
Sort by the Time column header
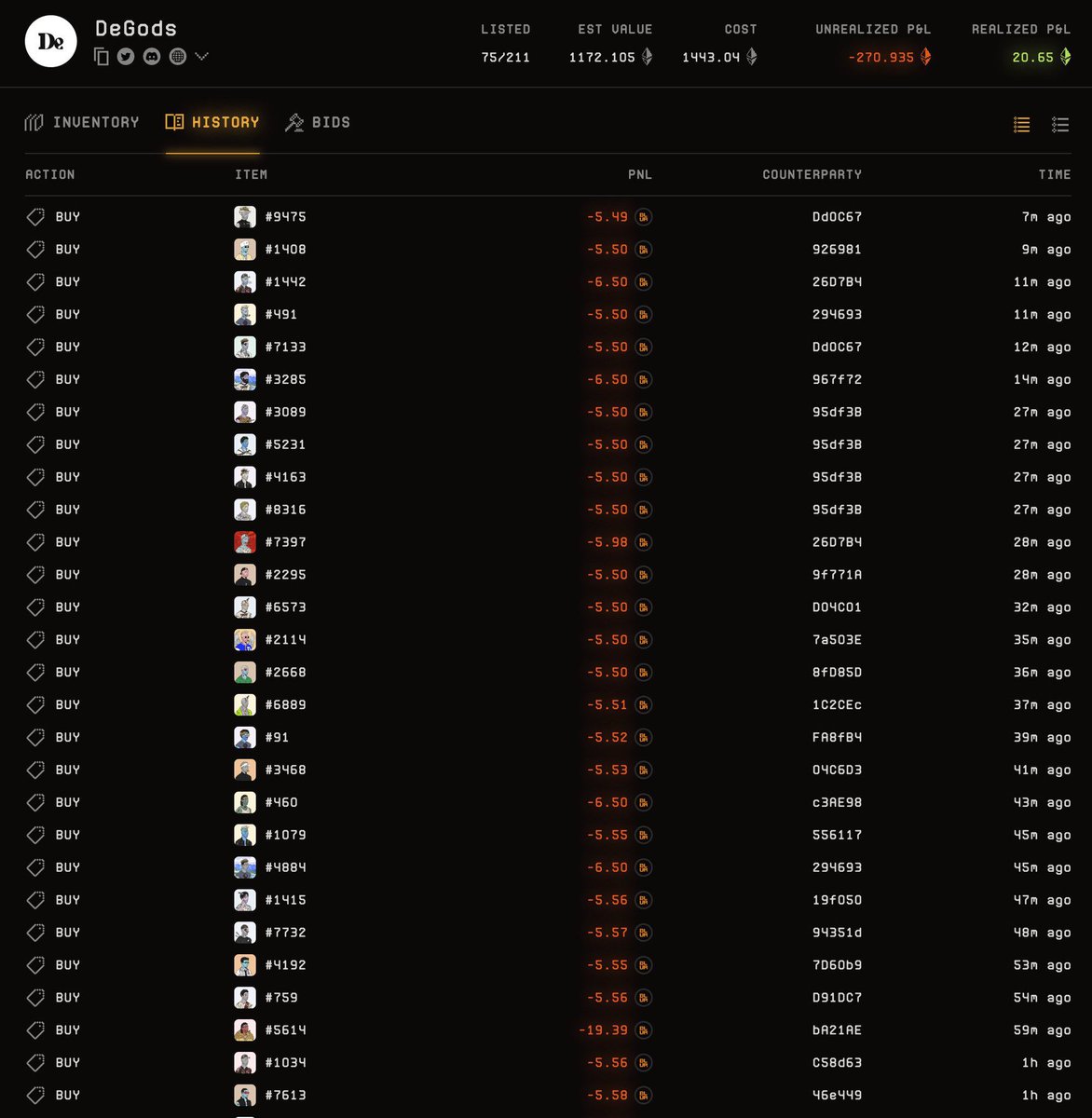(x=1055, y=174)
